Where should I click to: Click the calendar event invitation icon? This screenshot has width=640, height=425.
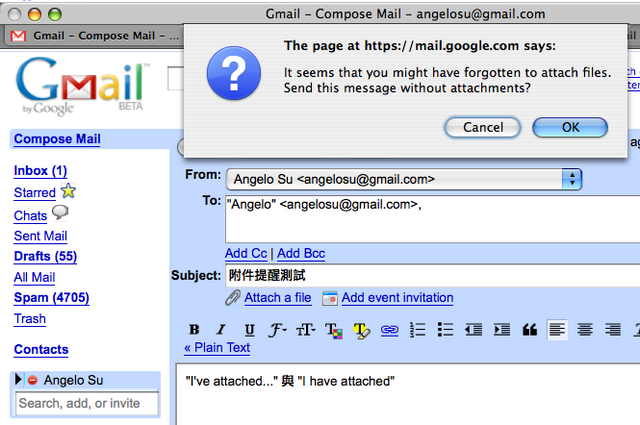330,298
